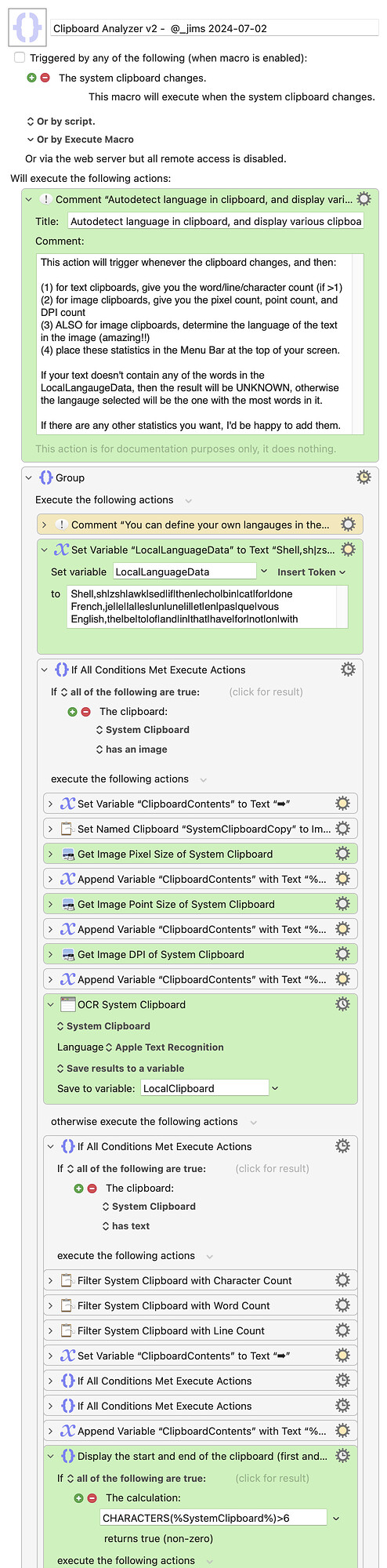Click the Get Image DPI action icon
This screenshot has width=387, height=1568.
(x=67, y=954)
